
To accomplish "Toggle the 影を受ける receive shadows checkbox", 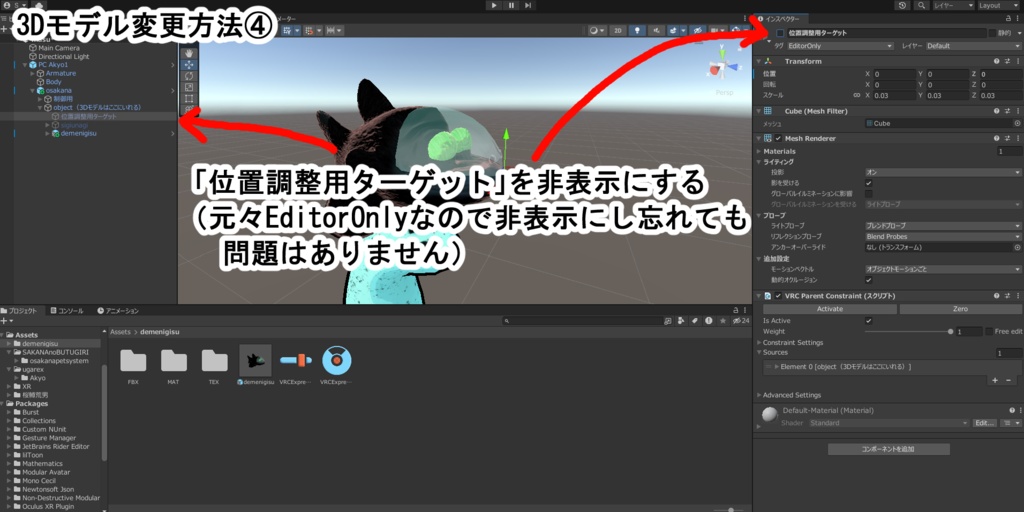I will tap(869, 183).
